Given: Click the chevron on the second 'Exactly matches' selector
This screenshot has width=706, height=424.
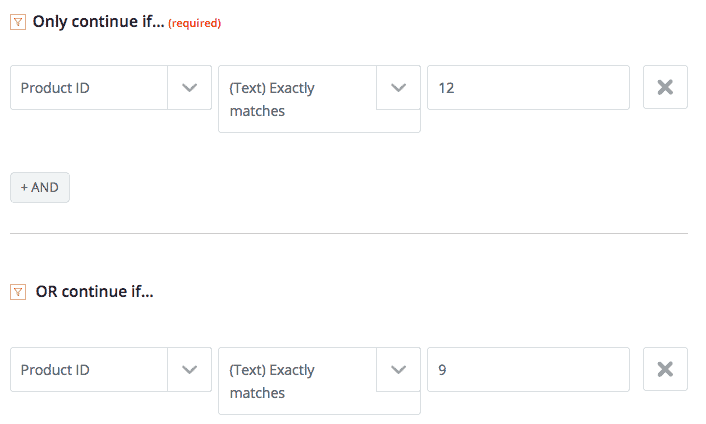Looking at the screenshot, I should pyautogui.click(x=398, y=370).
